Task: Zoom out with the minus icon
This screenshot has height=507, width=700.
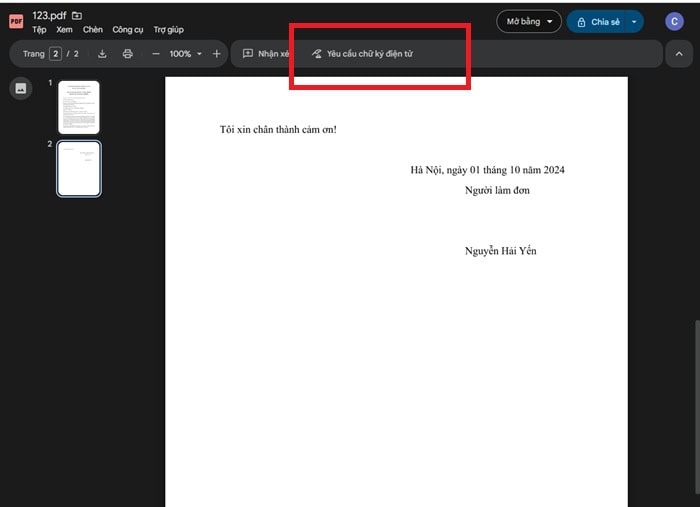Action: [x=156, y=54]
